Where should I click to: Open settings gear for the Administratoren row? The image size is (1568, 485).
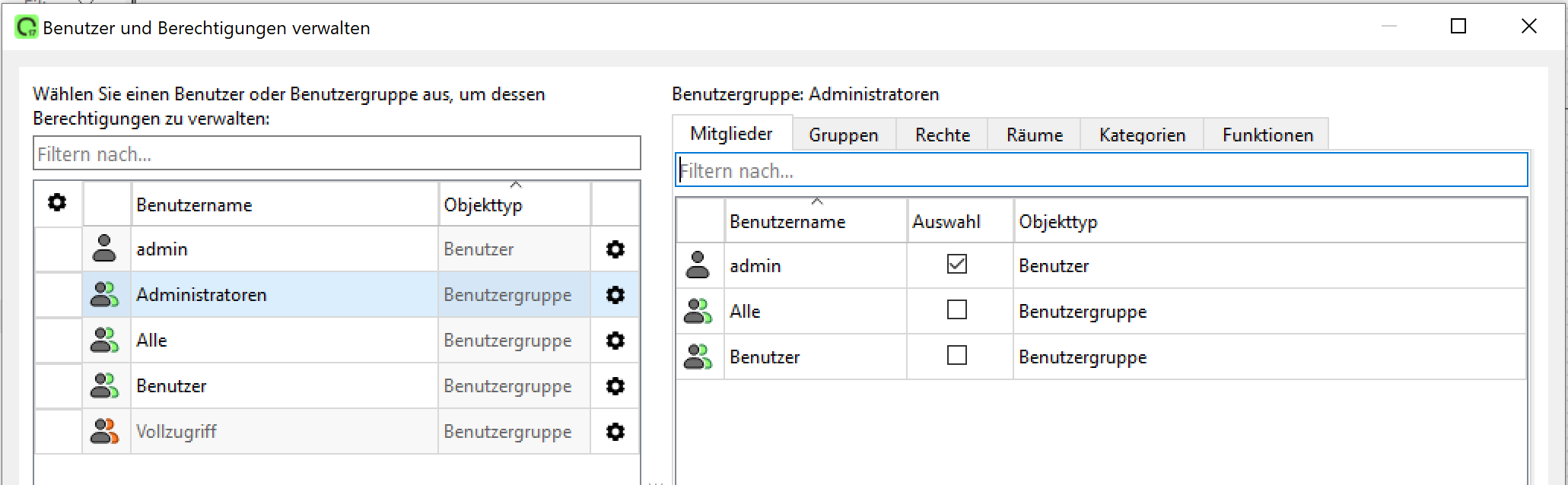pos(615,295)
